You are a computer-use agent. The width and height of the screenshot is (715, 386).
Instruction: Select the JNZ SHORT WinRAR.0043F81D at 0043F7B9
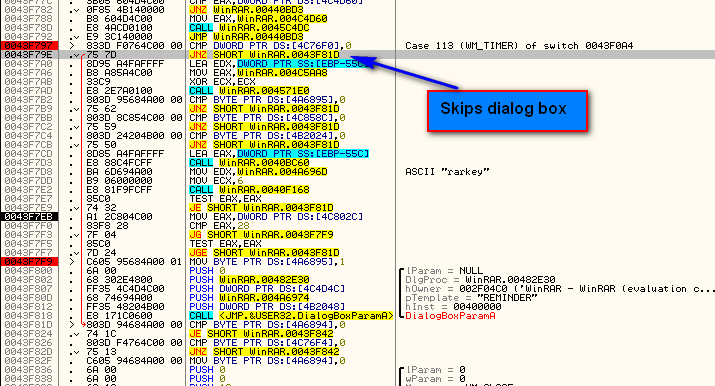tap(264, 109)
